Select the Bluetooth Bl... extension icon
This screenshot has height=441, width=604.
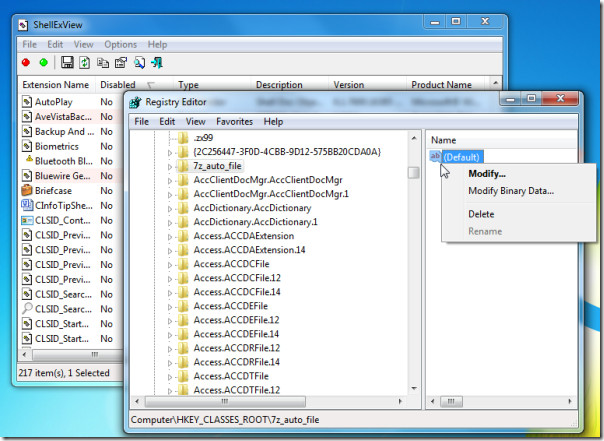pos(29,159)
